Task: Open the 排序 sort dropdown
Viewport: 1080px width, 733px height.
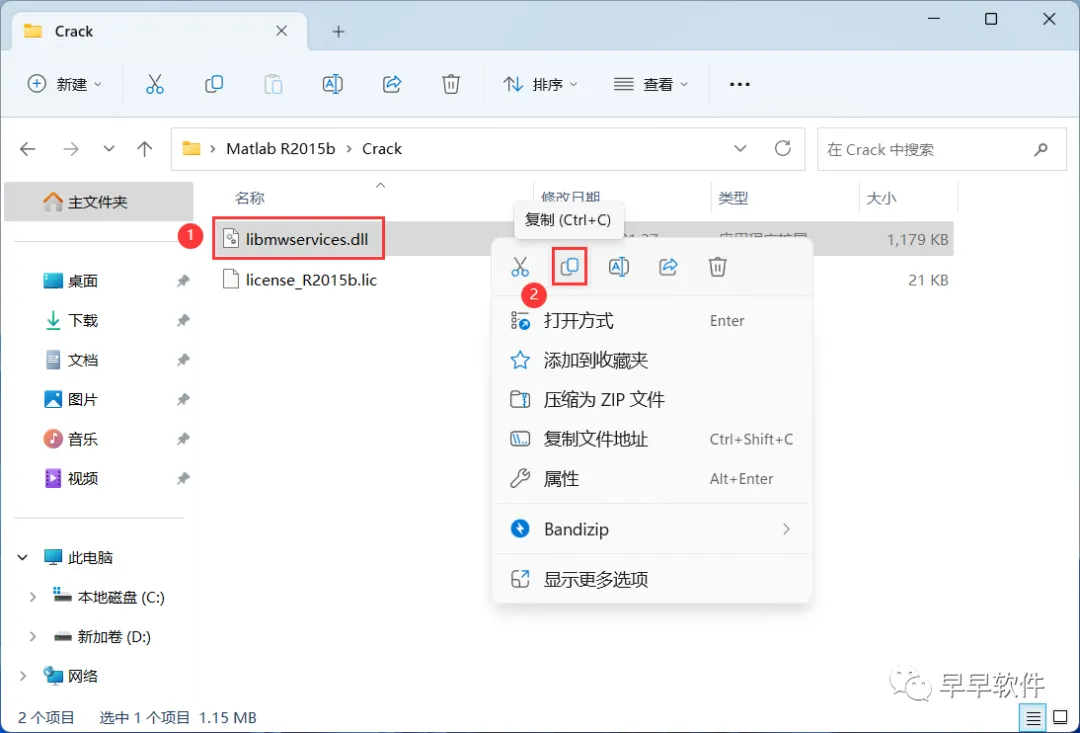Action: 541,84
